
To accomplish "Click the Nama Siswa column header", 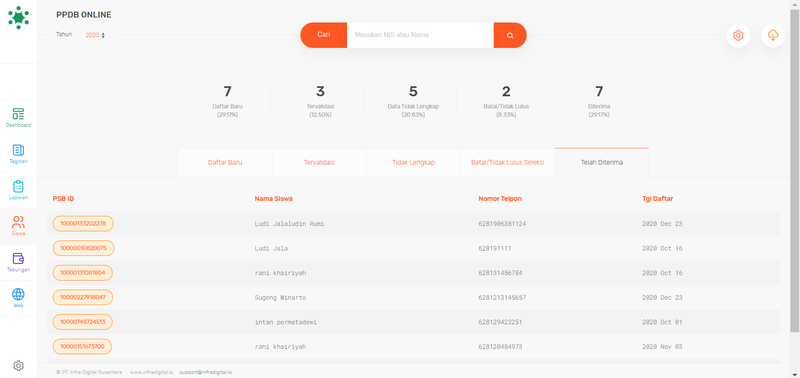I will point(273,199).
